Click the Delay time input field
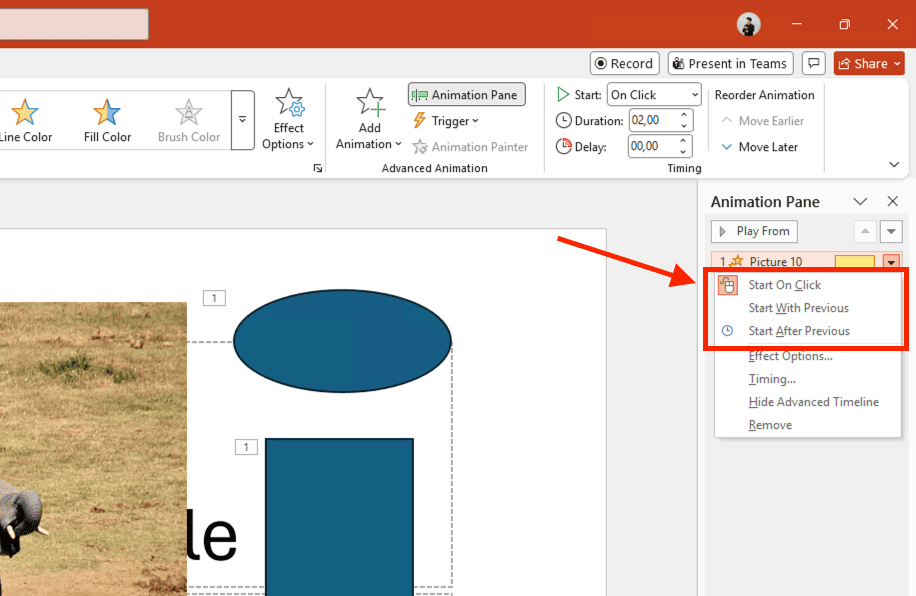The height and width of the screenshot is (596, 916). [650, 147]
